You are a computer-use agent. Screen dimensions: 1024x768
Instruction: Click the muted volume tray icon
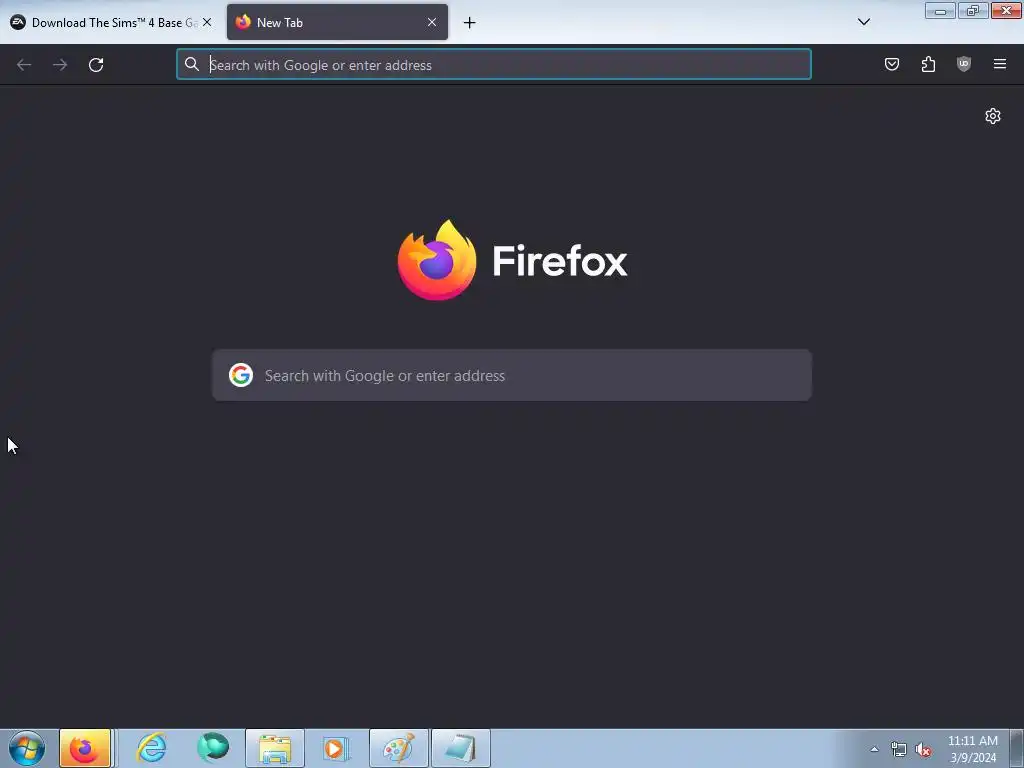pyautogui.click(x=923, y=749)
